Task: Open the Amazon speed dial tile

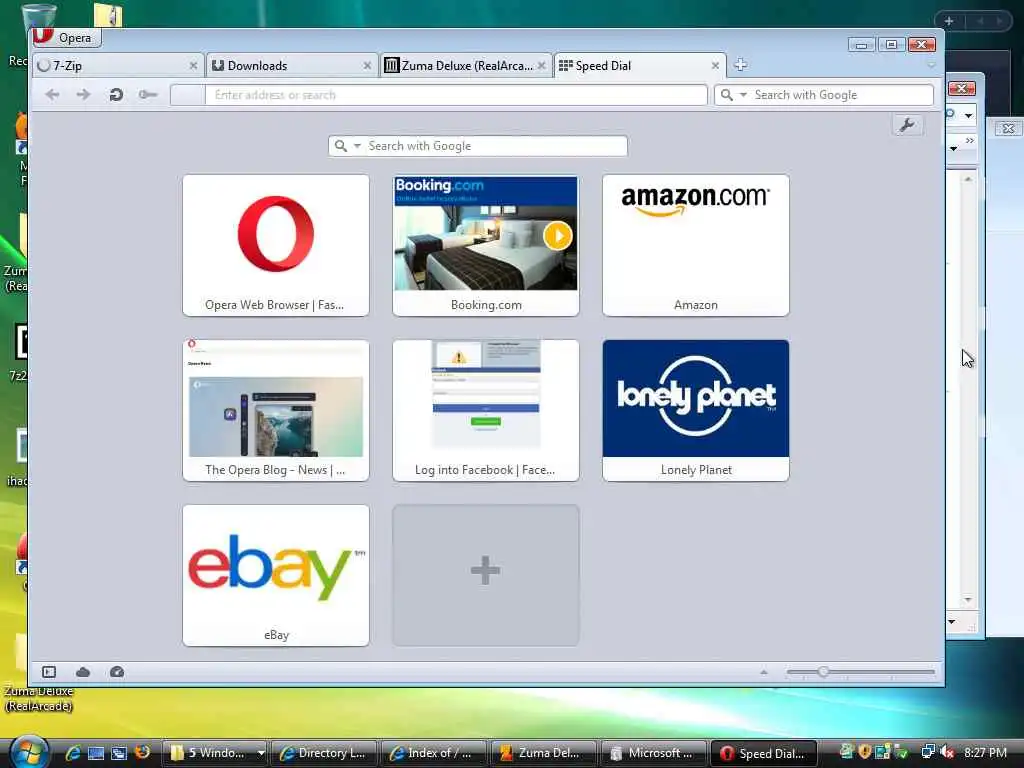Action: coord(696,245)
